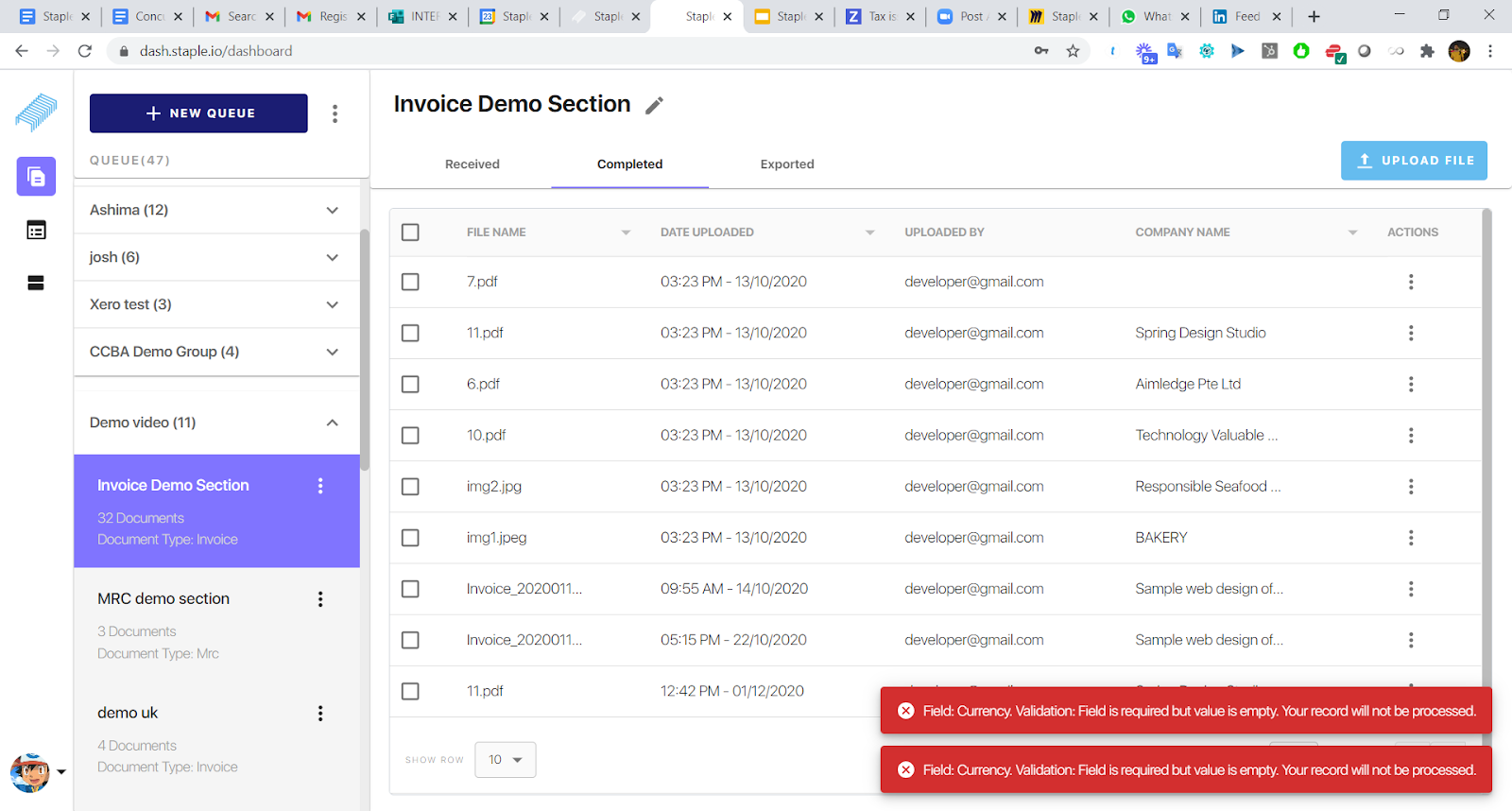Open a new browser tab
The height and width of the screenshot is (811, 1512).
pos(1314,17)
